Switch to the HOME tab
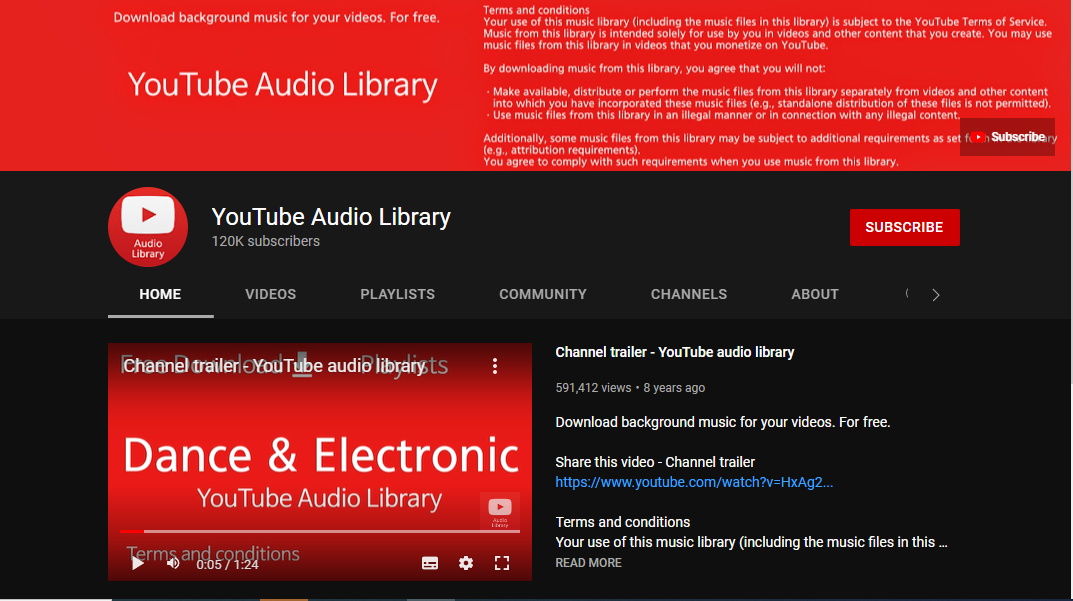1073x601 pixels. [160, 294]
